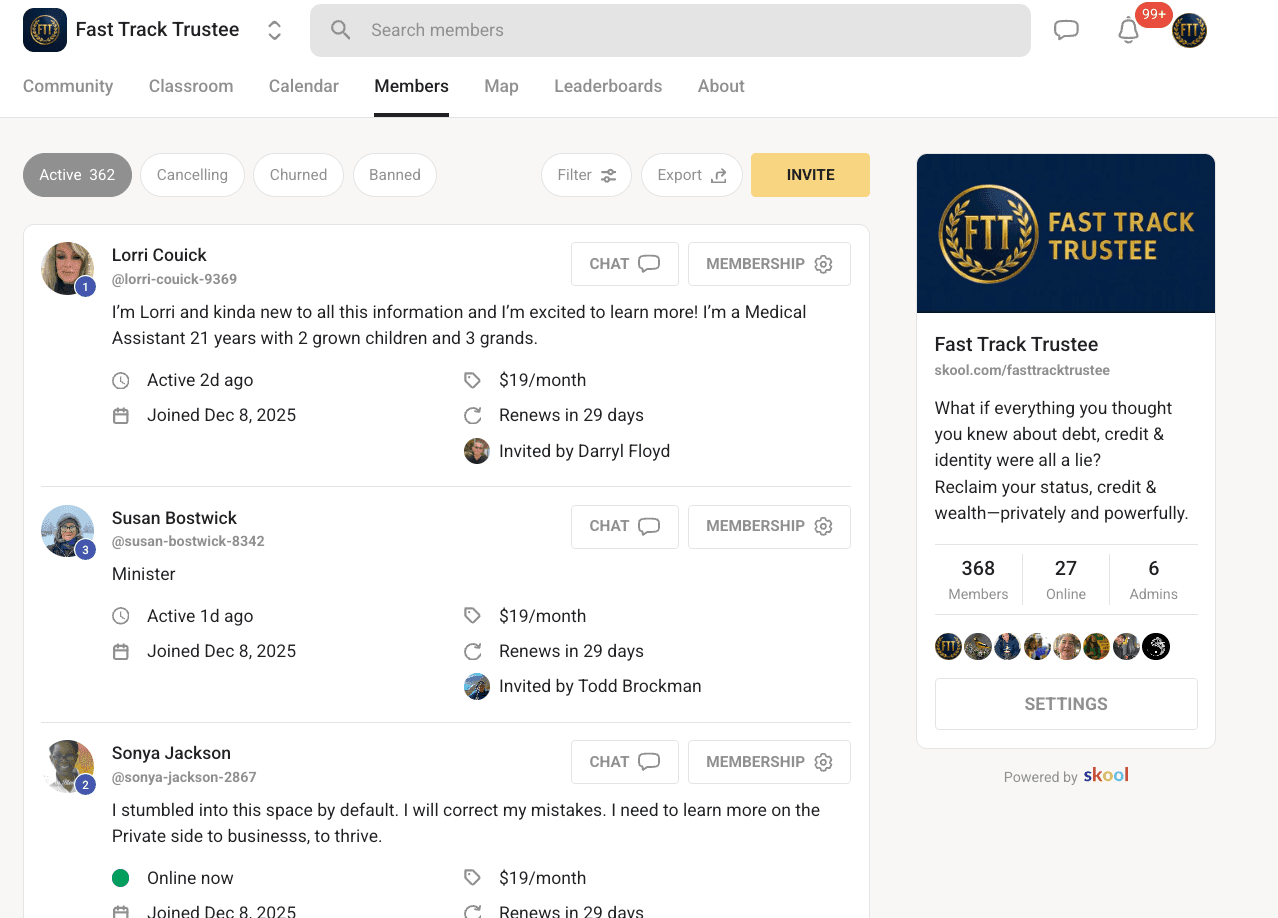Open Membership settings for Susan Bostwick

tap(768, 526)
